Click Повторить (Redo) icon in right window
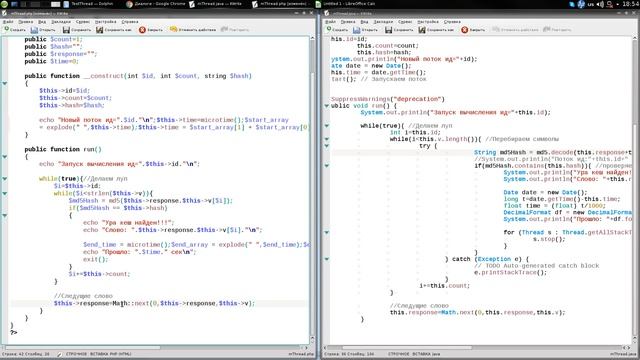640x360 pixels. click(547, 29)
